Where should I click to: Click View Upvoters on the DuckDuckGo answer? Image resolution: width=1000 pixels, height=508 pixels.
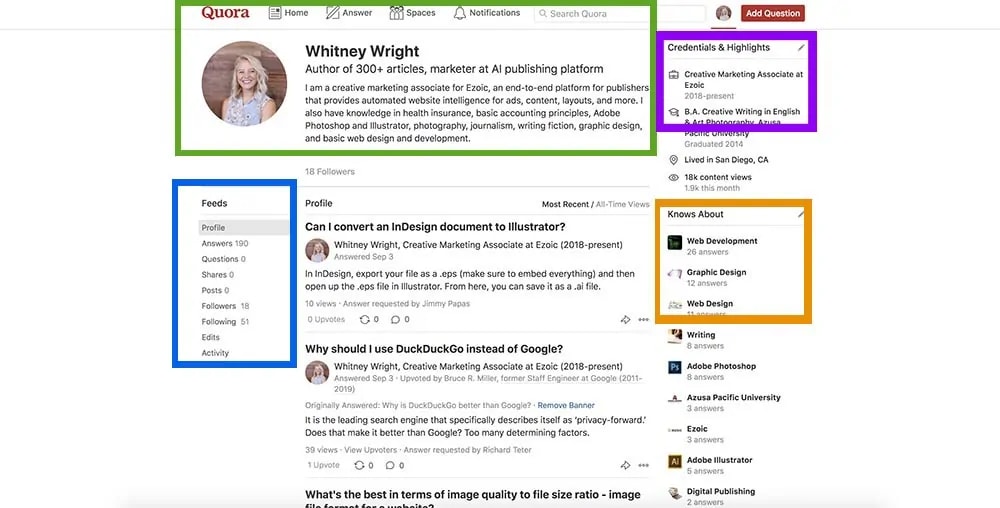pyautogui.click(x=371, y=450)
